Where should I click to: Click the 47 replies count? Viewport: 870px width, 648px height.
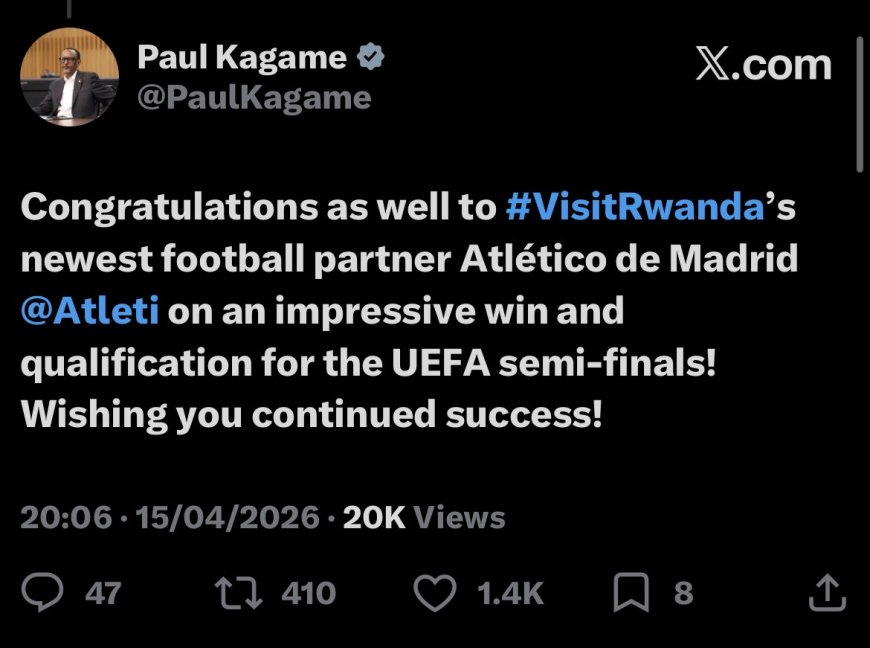click(103, 593)
